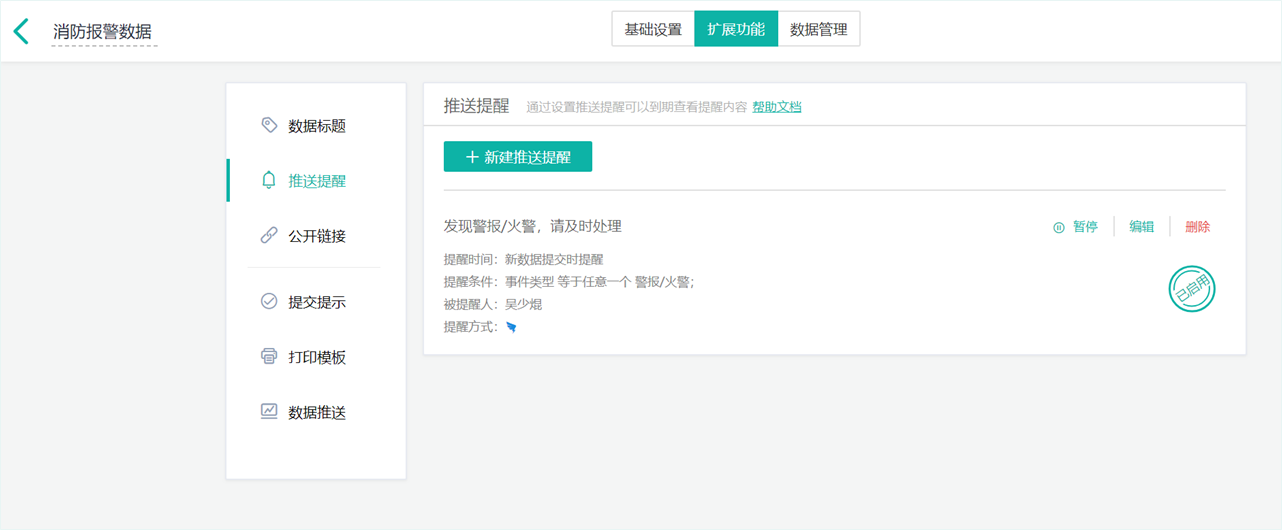Select the 扩展功能 tab
The width and height of the screenshot is (1282, 530).
point(736,29)
